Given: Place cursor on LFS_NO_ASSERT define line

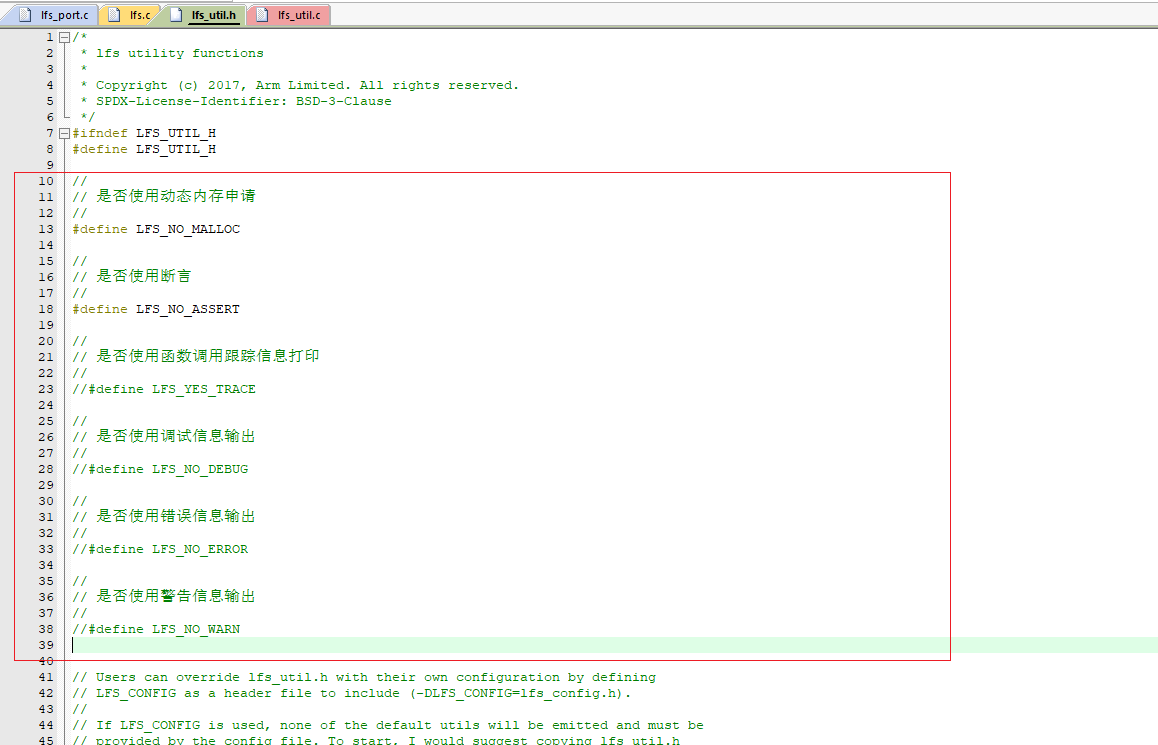Looking at the screenshot, I should pos(156,309).
